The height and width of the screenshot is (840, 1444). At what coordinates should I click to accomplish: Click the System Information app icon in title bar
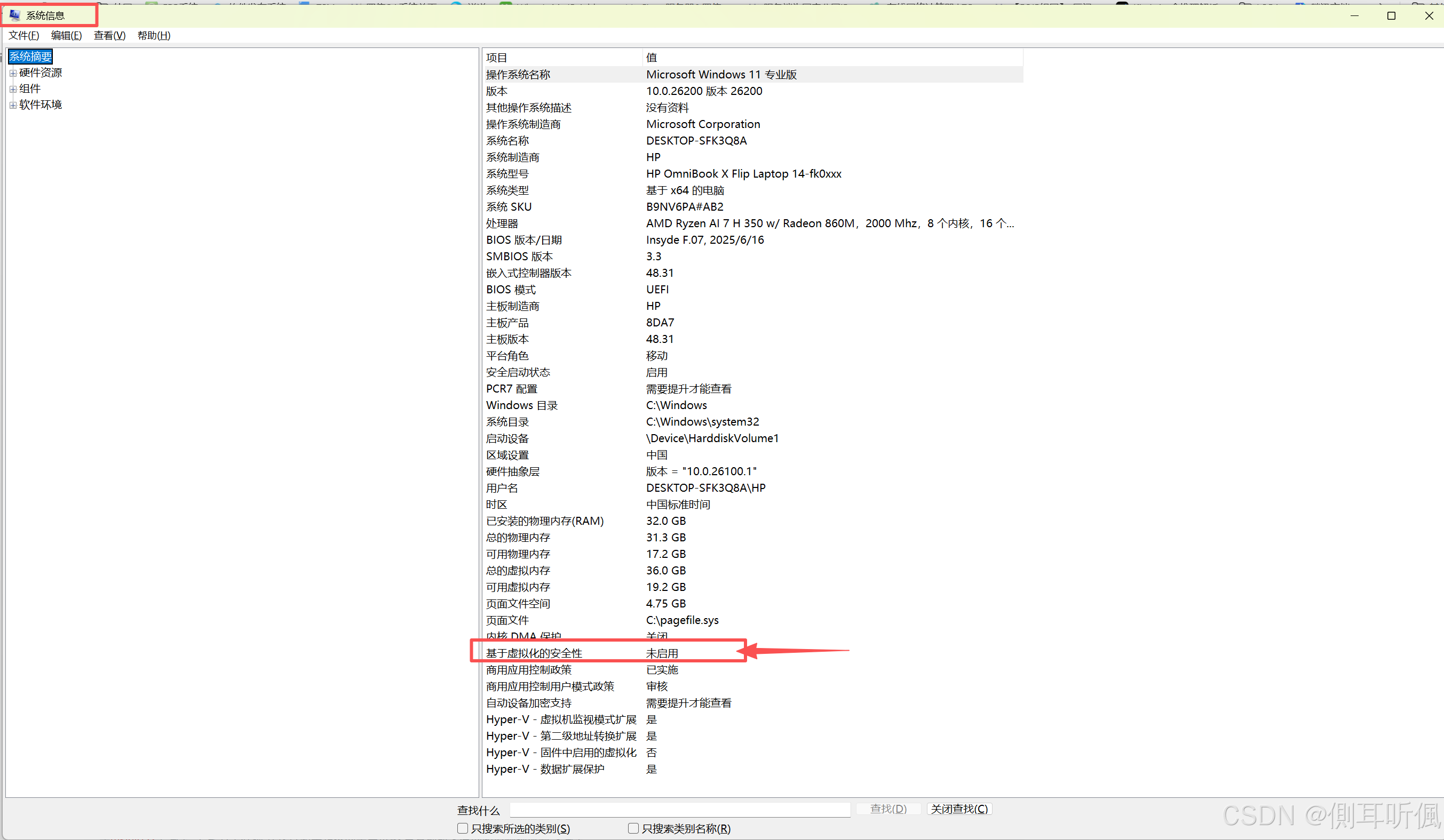15,15
